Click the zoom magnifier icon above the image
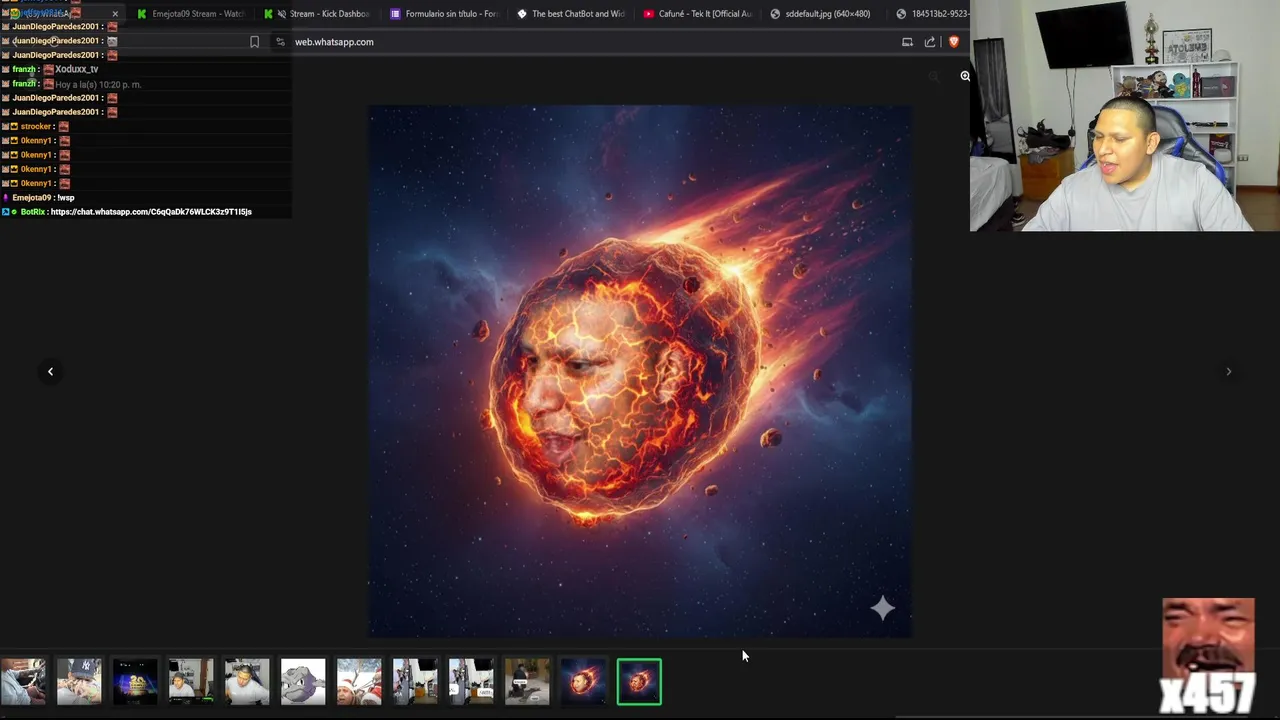The image size is (1280, 720). pyautogui.click(x=965, y=76)
